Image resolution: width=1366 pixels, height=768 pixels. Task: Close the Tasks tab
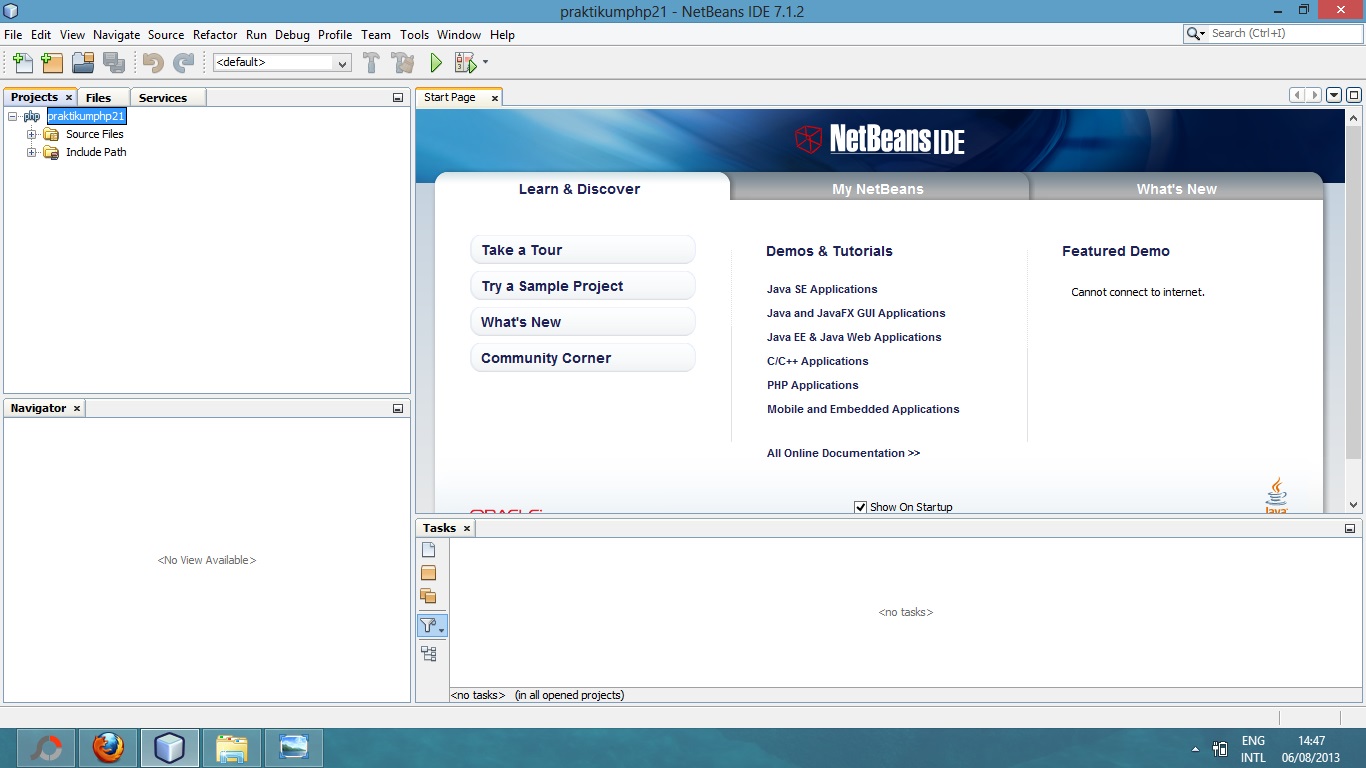click(467, 528)
